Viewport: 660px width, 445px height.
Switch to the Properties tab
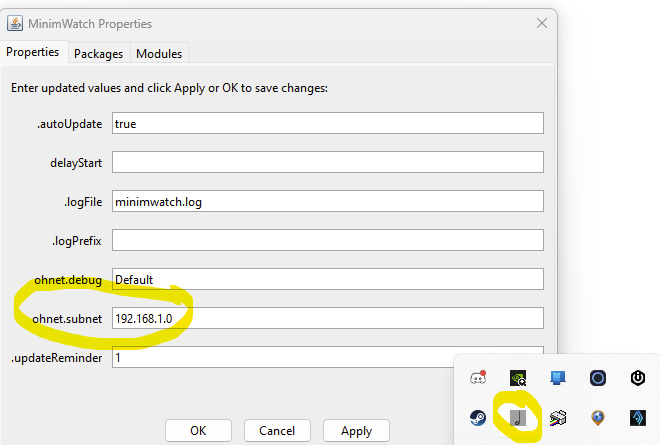tap(33, 52)
